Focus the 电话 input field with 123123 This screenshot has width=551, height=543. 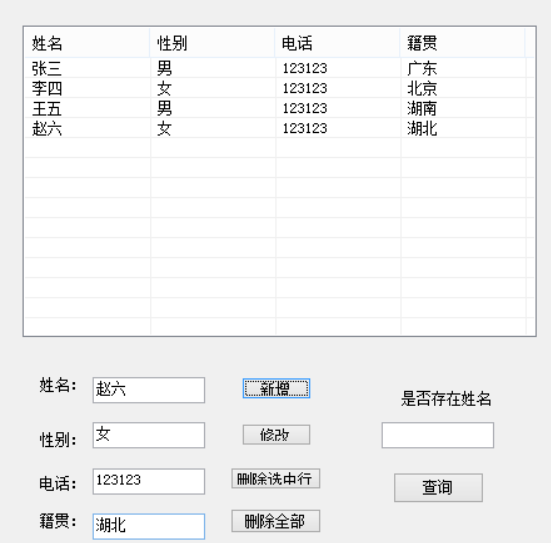pos(149,481)
